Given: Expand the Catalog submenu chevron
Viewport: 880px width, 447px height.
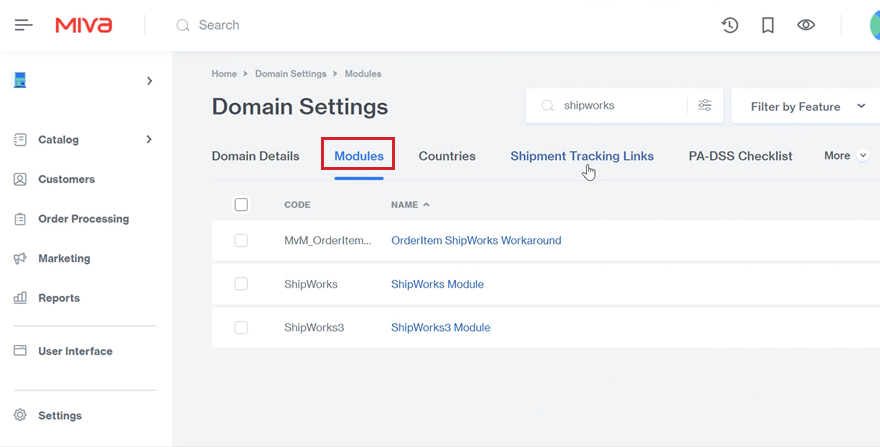Looking at the screenshot, I should [x=149, y=139].
